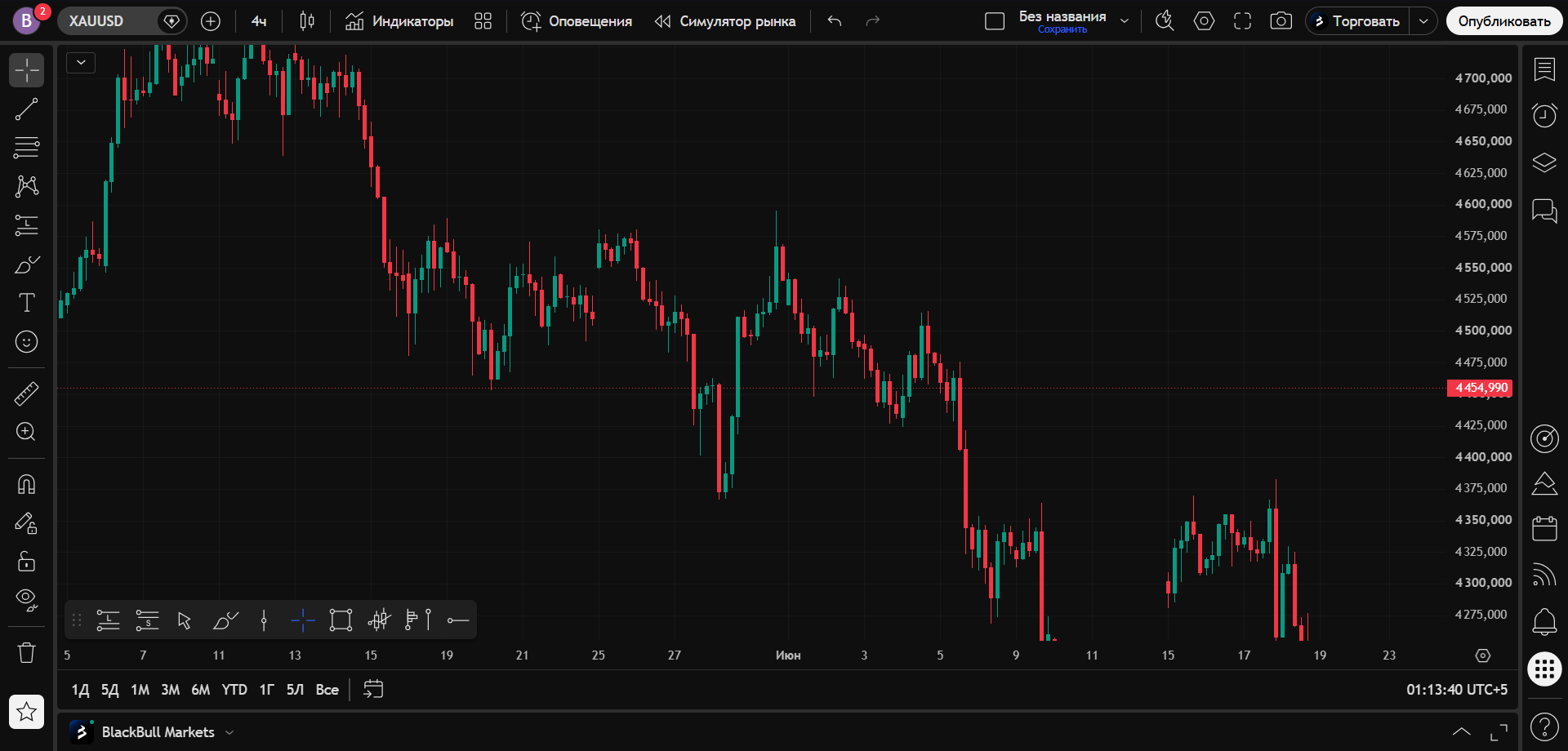Viewport: 1568px width, 751px height.
Task: Select the trend line drawing tool
Action: coord(27,109)
